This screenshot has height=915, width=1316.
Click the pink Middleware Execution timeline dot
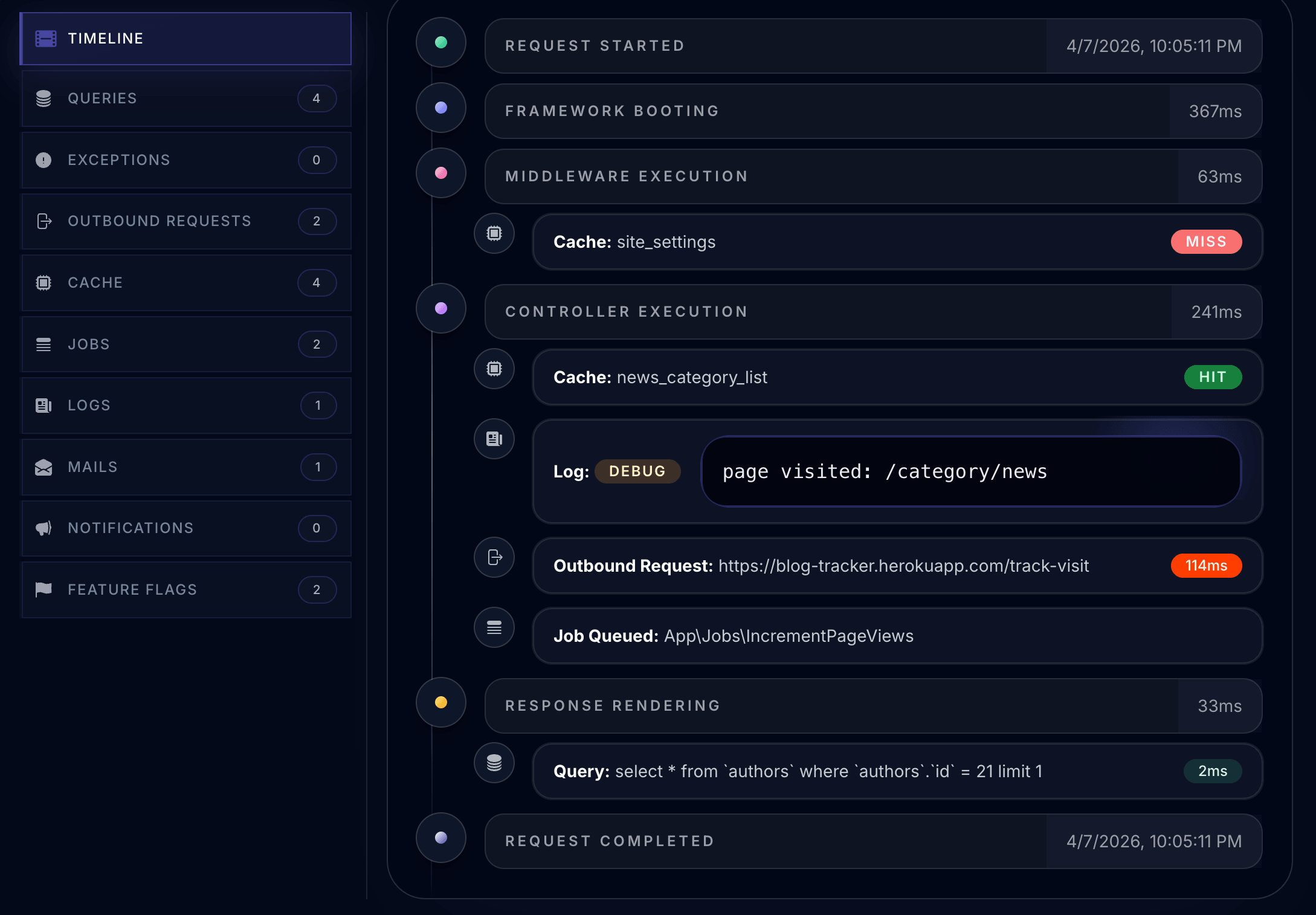pos(441,173)
